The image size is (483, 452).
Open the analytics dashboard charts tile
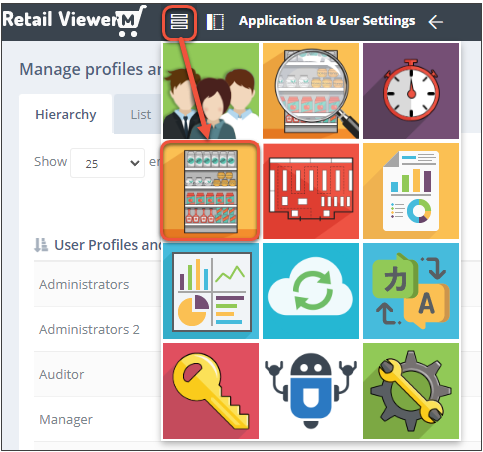coord(211,291)
